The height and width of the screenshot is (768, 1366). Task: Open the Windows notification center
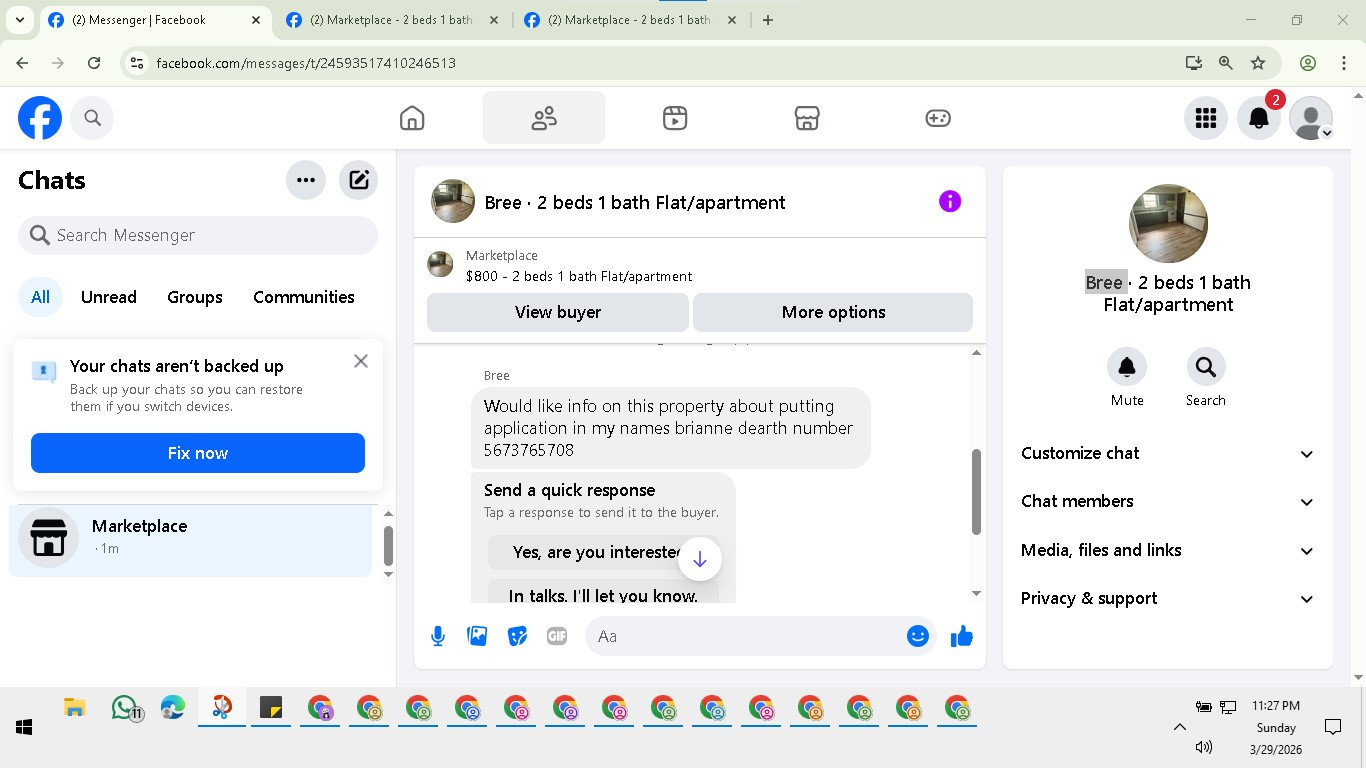tap(1333, 727)
